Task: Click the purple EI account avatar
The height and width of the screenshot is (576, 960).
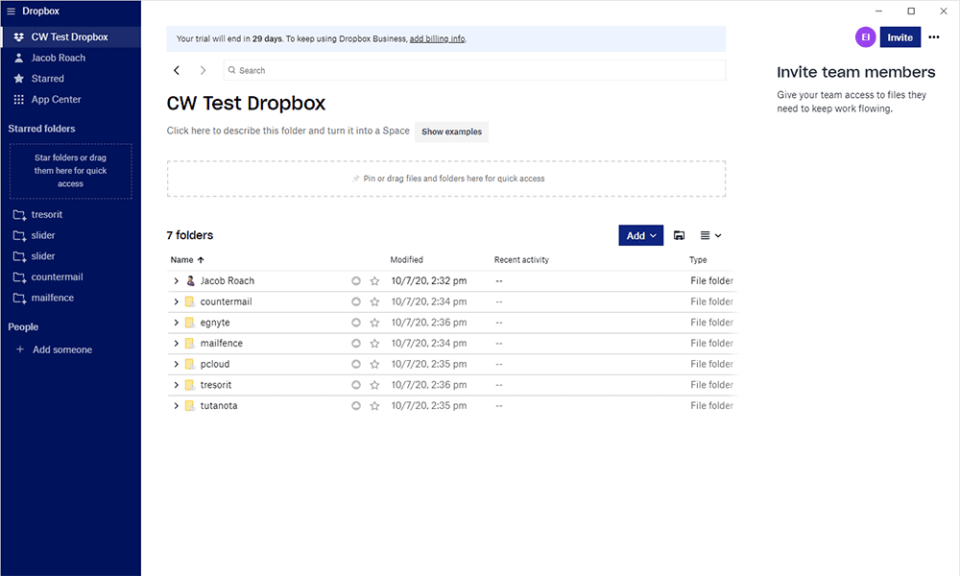Action: click(x=865, y=37)
